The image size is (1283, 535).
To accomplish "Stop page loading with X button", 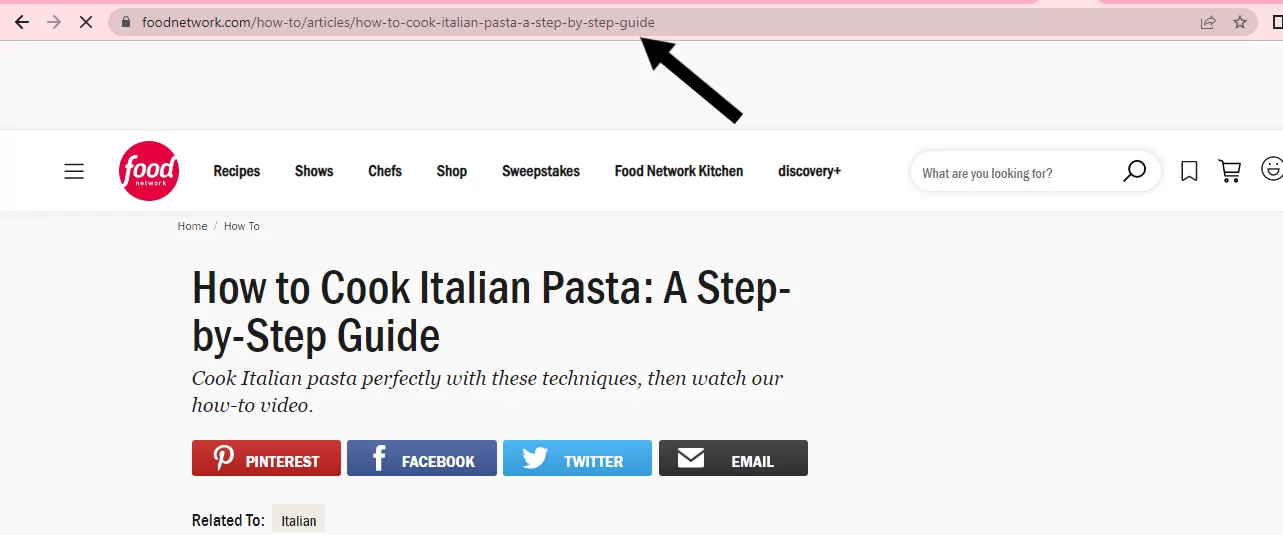I will [86, 22].
